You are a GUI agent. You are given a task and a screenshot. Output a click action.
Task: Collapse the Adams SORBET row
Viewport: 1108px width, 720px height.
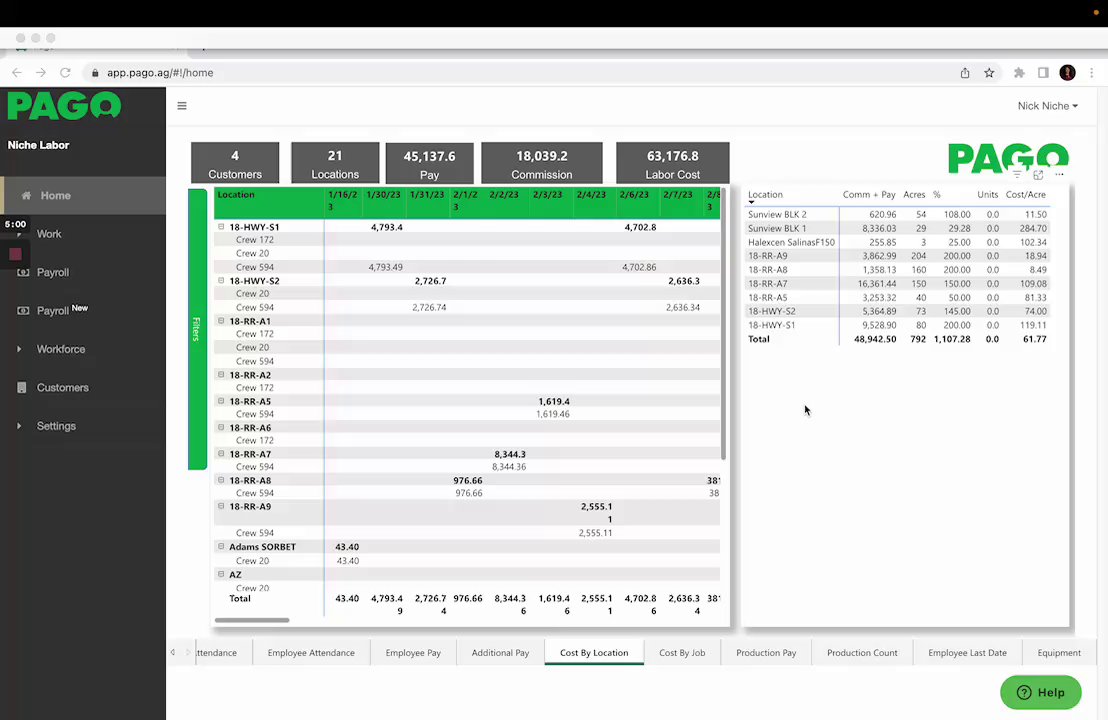coord(221,546)
